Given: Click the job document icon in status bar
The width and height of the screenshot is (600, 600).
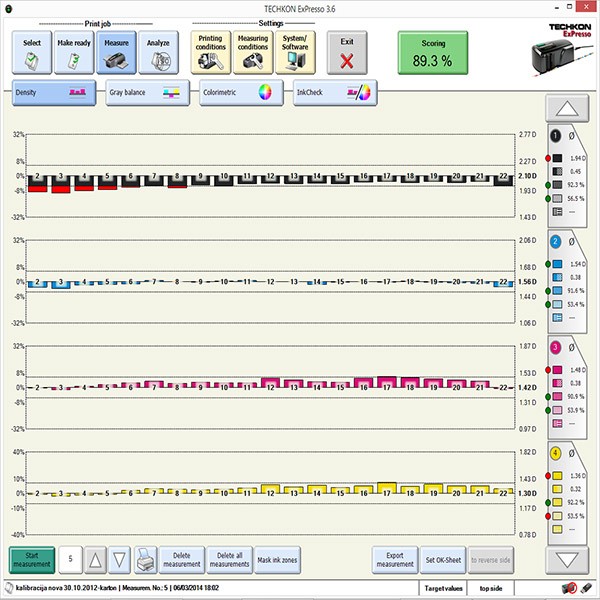Looking at the screenshot, I should tap(9, 588).
